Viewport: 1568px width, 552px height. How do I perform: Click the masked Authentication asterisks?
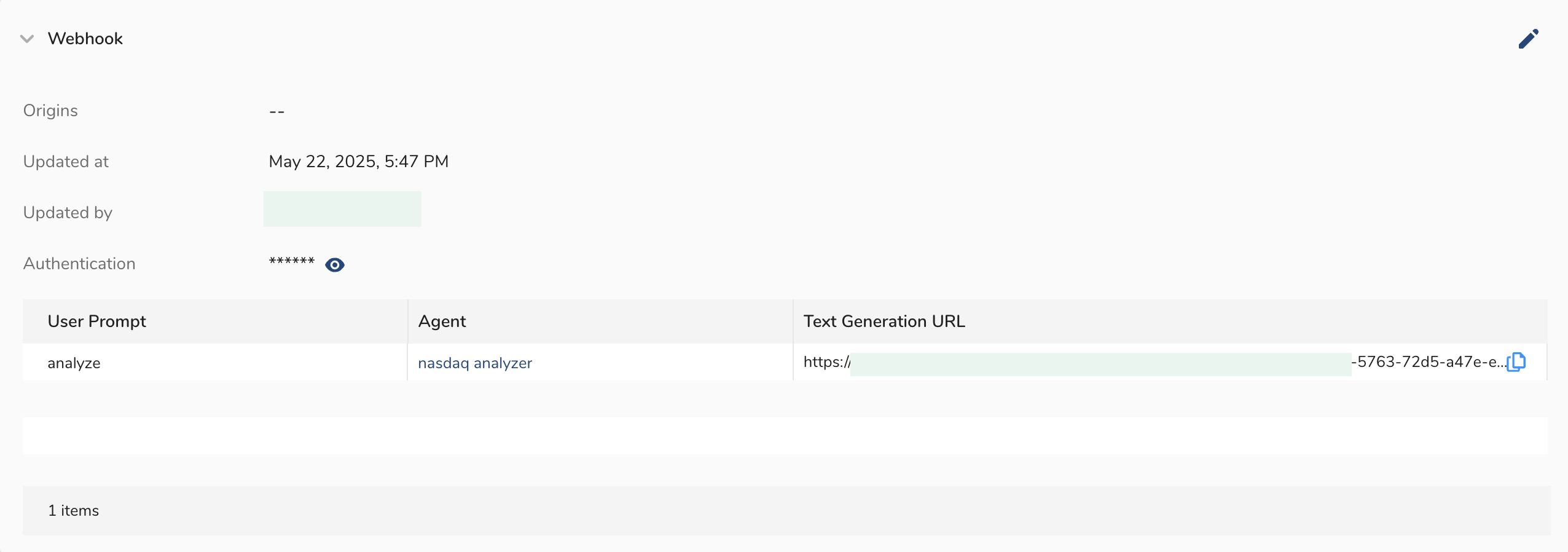[291, 262]
